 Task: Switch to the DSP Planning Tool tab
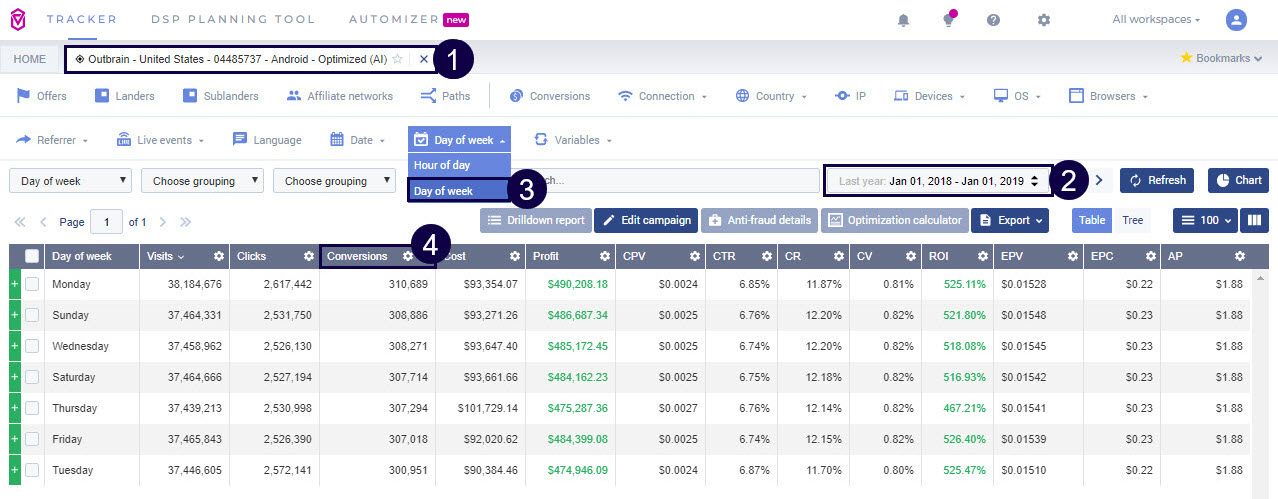[x=233, y=19]
